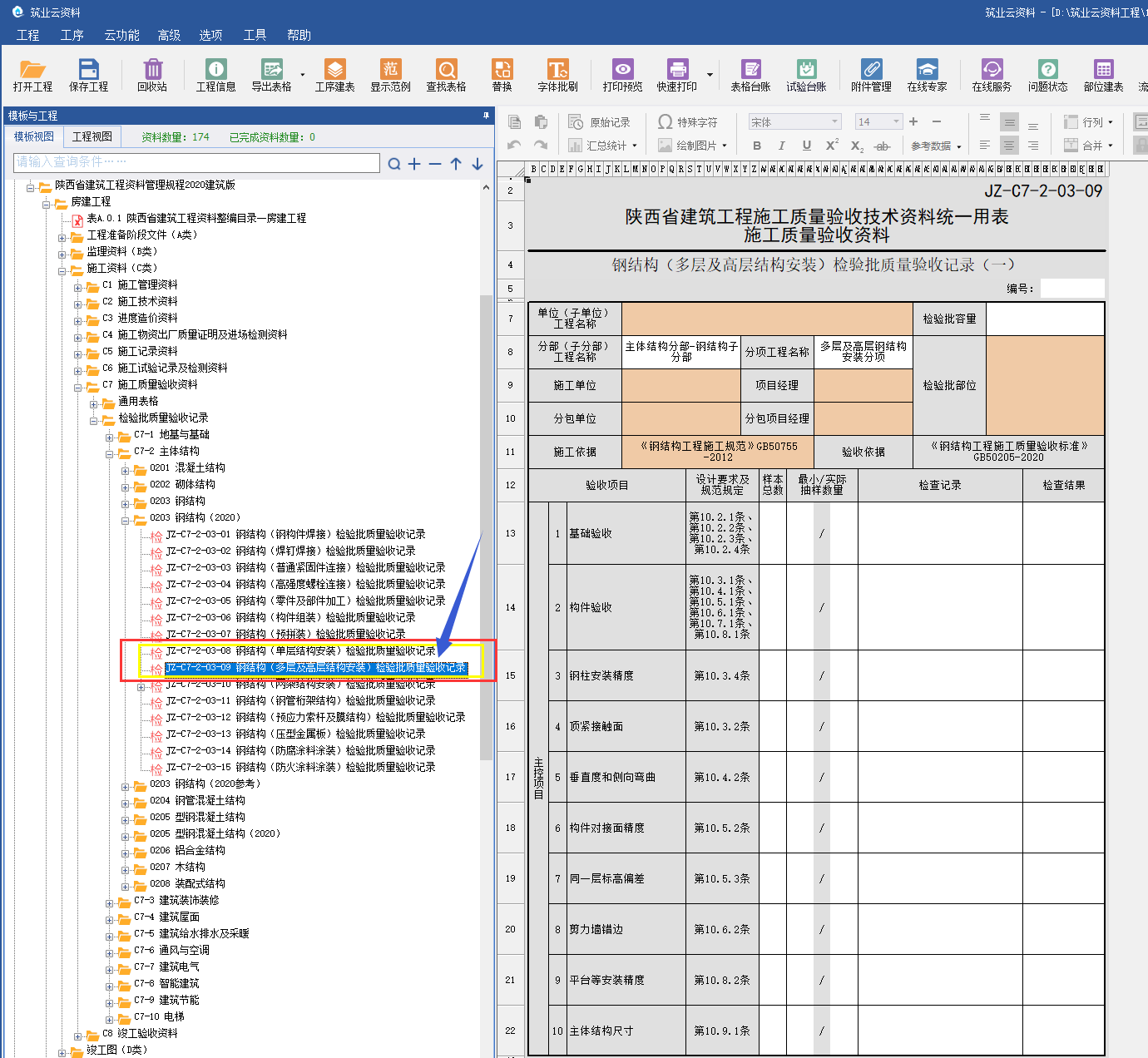1148x1058 pixels.
Task: Open the 工程 menu
Action: coord(27,35)
